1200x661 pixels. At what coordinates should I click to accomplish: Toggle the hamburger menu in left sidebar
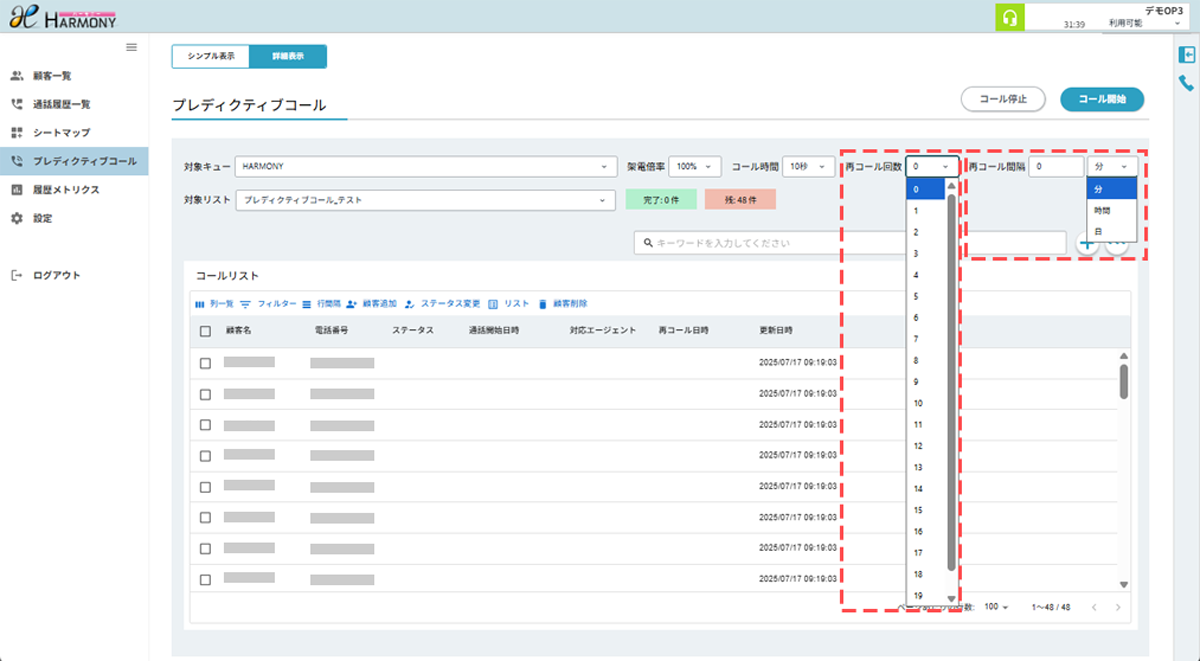[x=131, y=47]
